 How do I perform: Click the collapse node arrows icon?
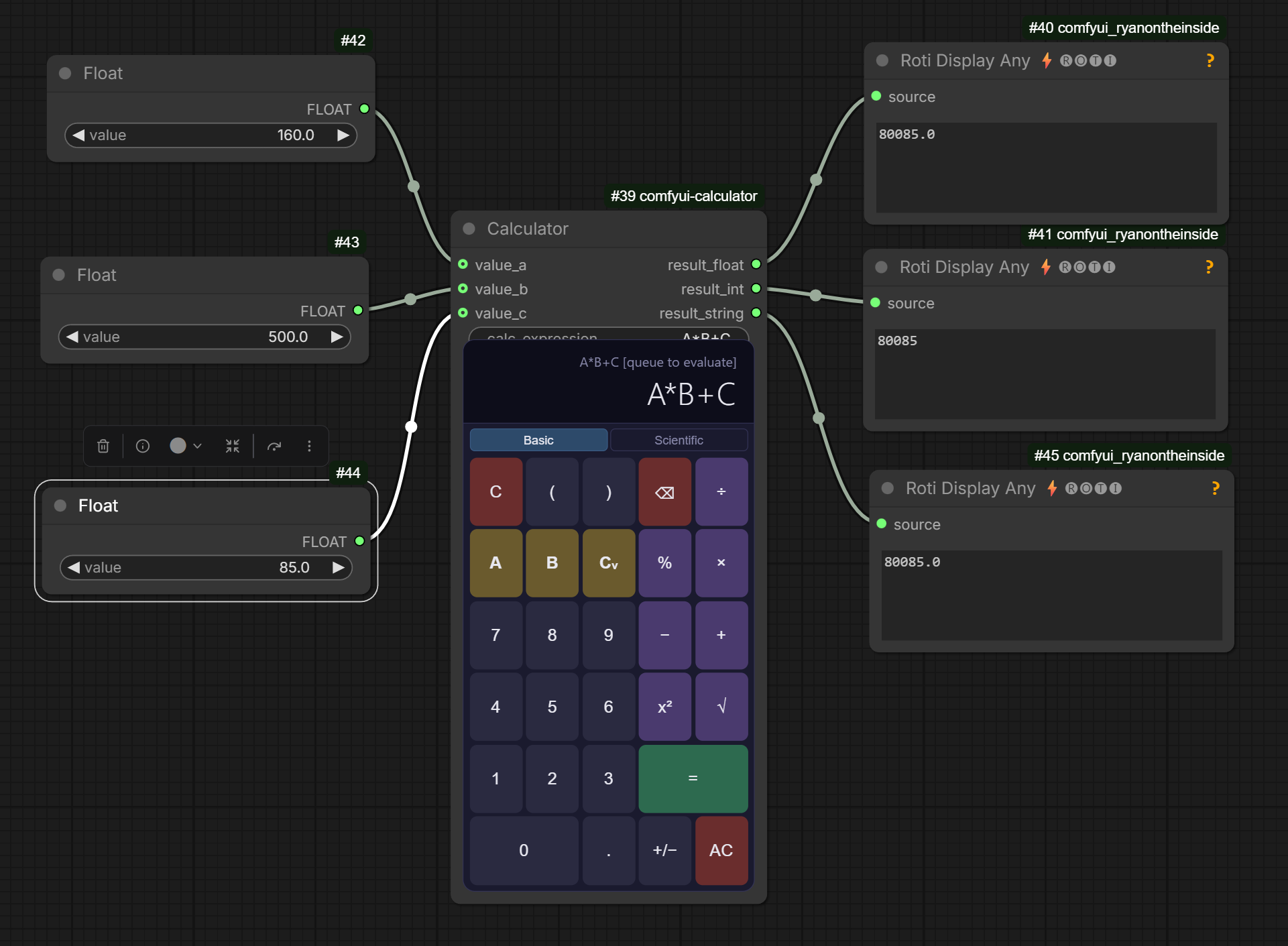[233, 446]
